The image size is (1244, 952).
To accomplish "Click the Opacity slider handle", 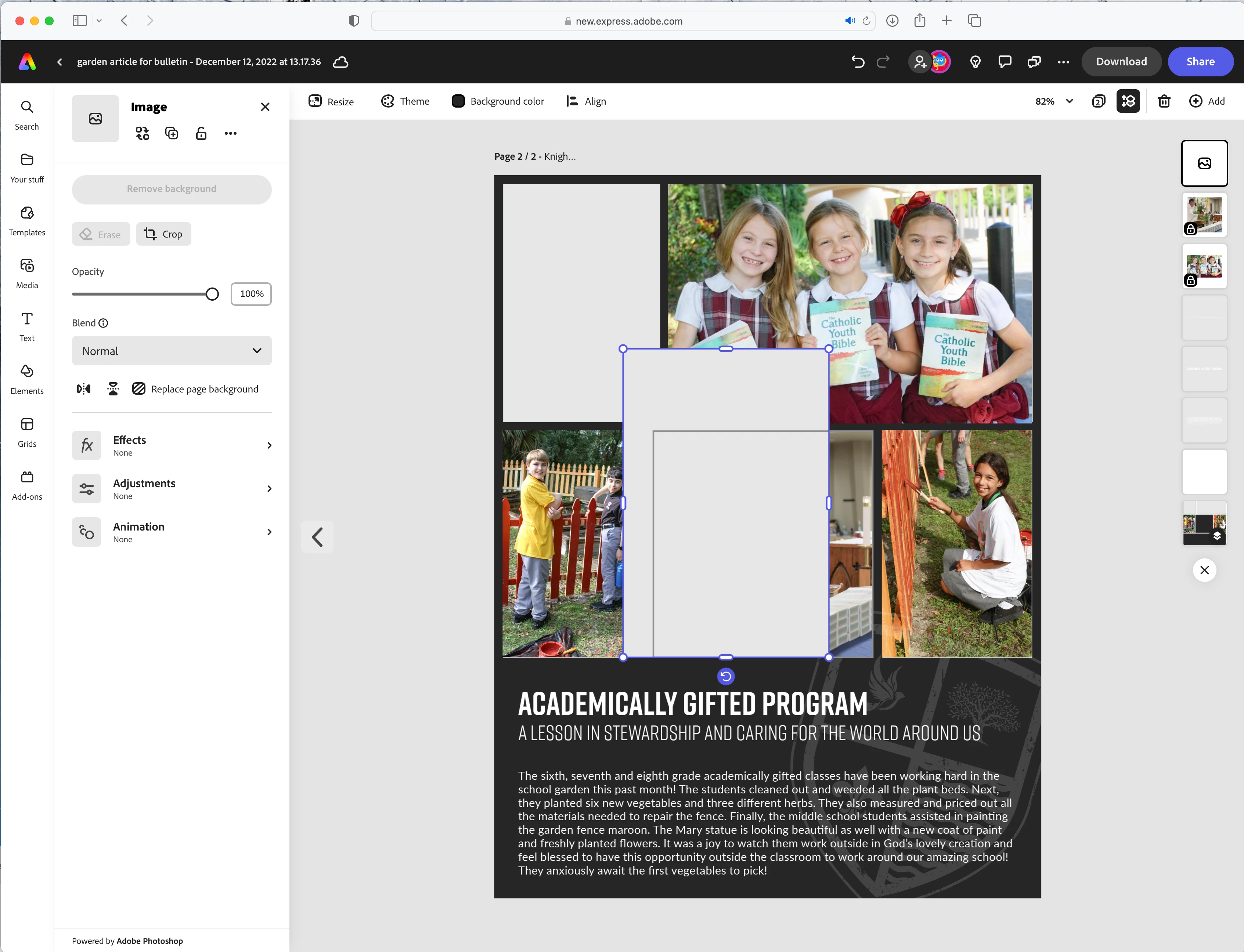I will click(x=212, y=294).
